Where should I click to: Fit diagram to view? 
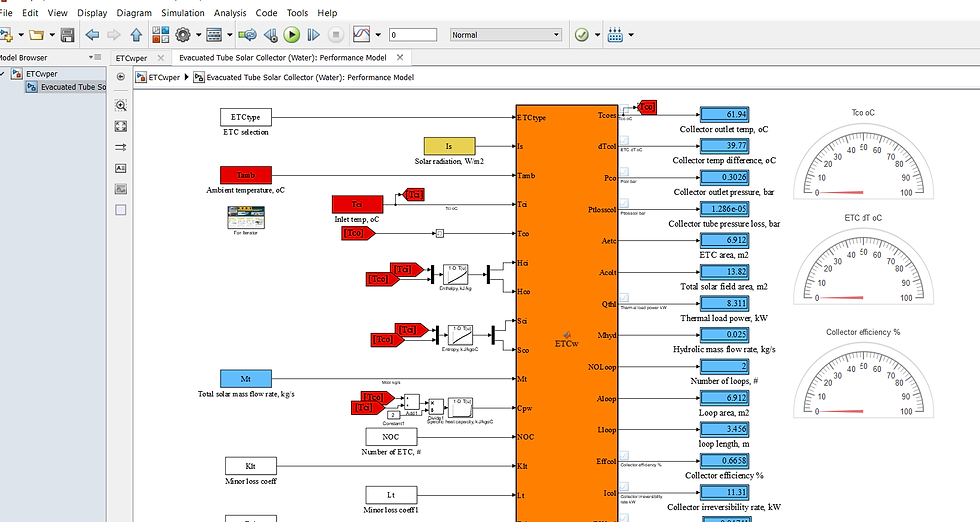pos(121,126)
